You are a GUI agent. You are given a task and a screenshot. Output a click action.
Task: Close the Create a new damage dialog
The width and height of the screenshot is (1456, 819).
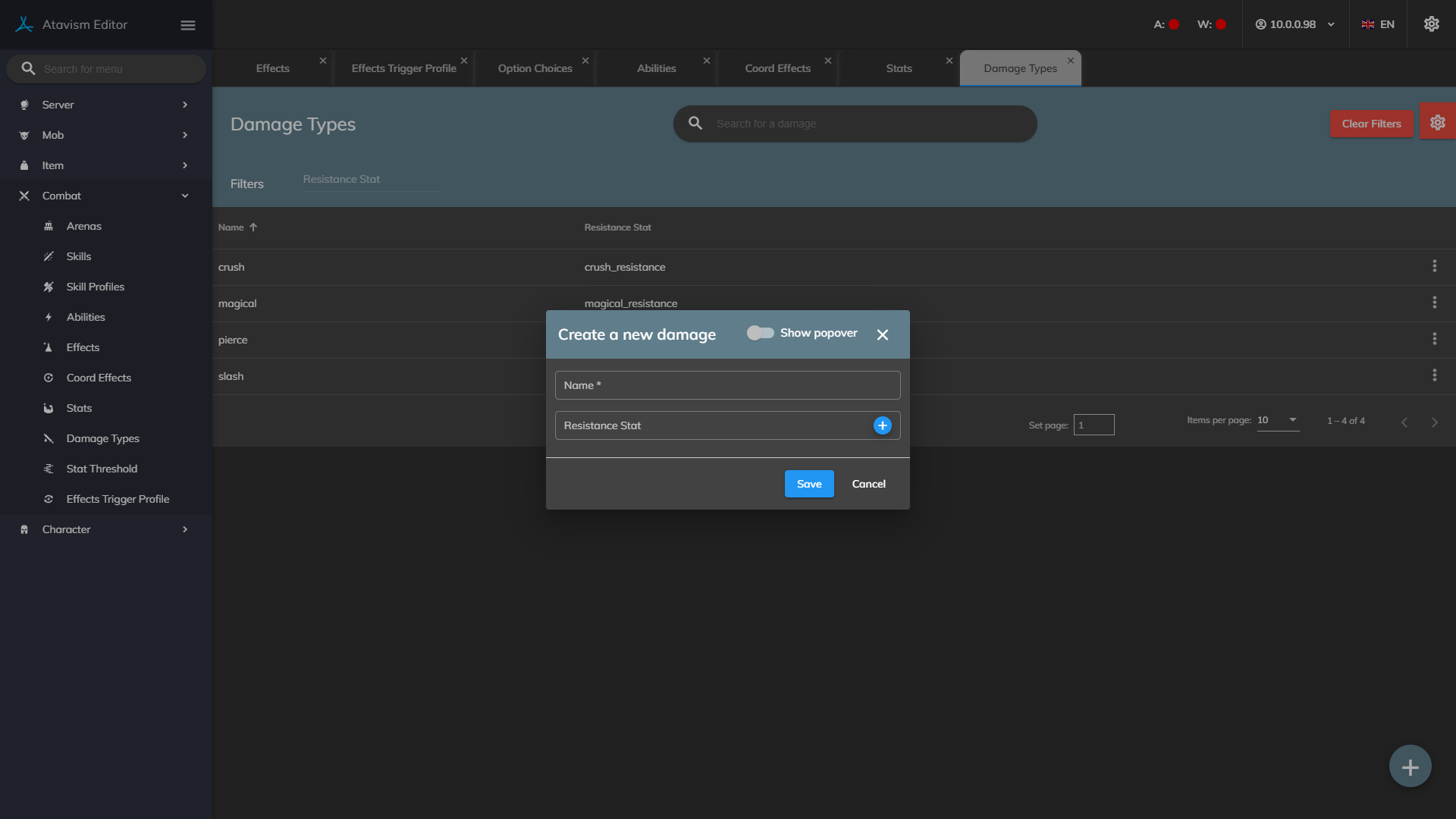882,334
